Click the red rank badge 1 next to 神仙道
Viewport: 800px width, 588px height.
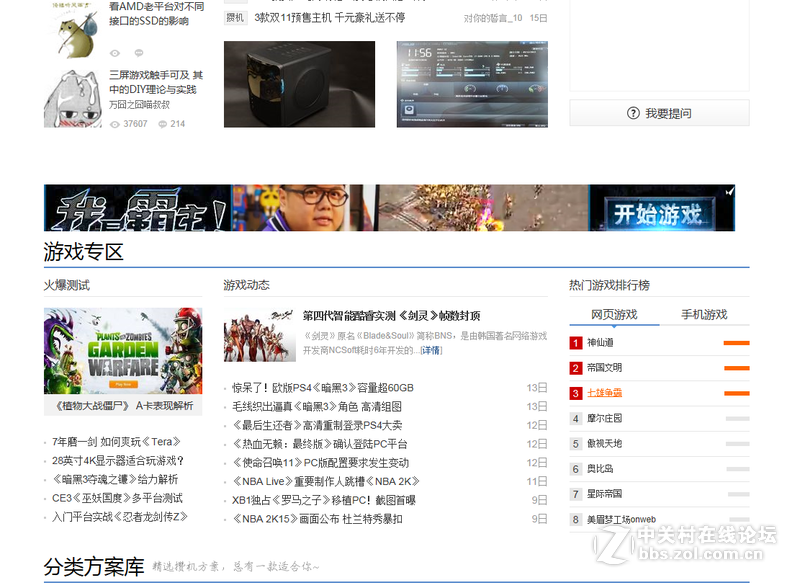[576, 343]
